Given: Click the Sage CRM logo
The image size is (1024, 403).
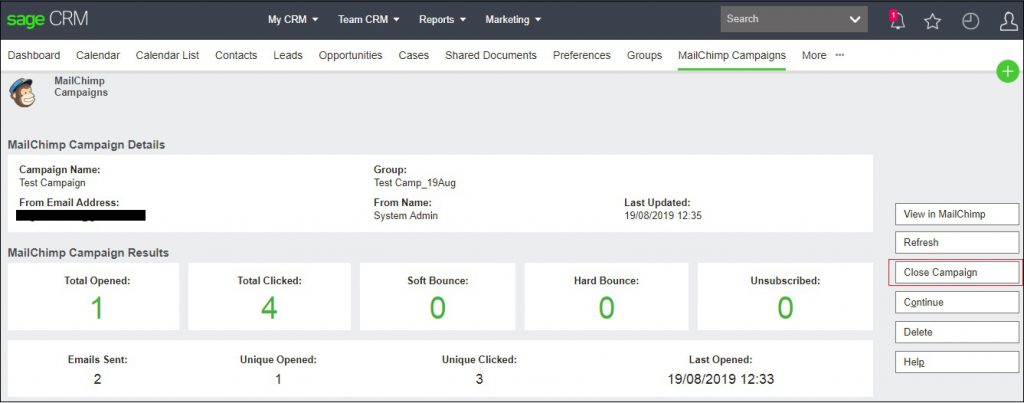Looking at the screenshot, I should tap(47, 20).
